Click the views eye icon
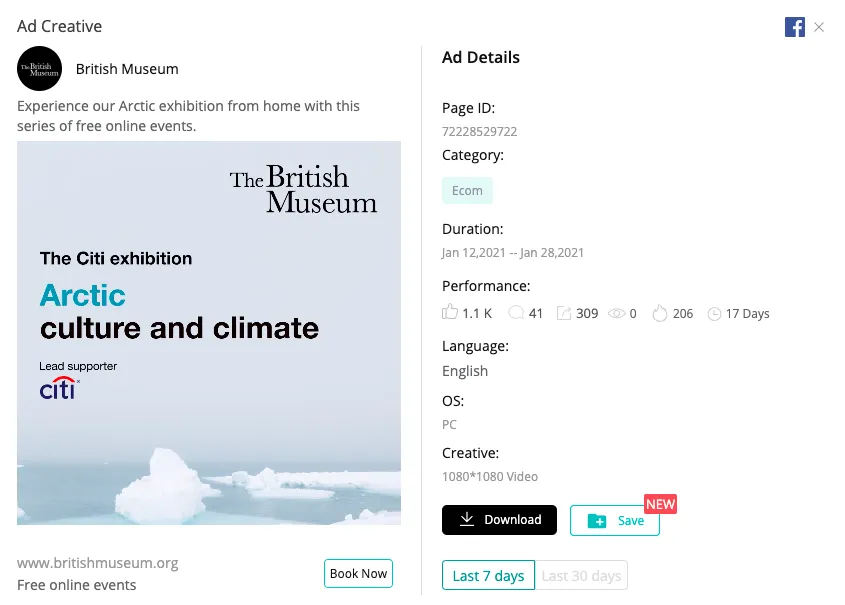Screen dimensions: 845x605 pyautogui.click(x=617, y=312)
